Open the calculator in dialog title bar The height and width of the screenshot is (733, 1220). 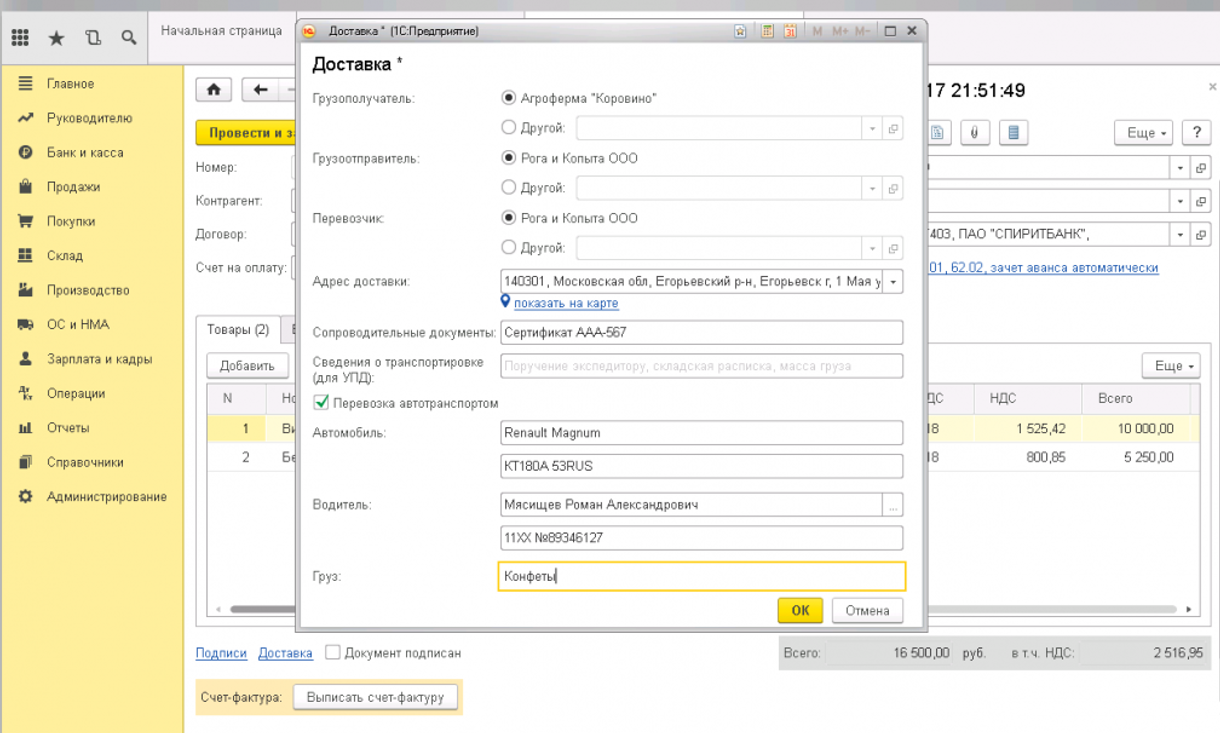[x=767, y=31]
